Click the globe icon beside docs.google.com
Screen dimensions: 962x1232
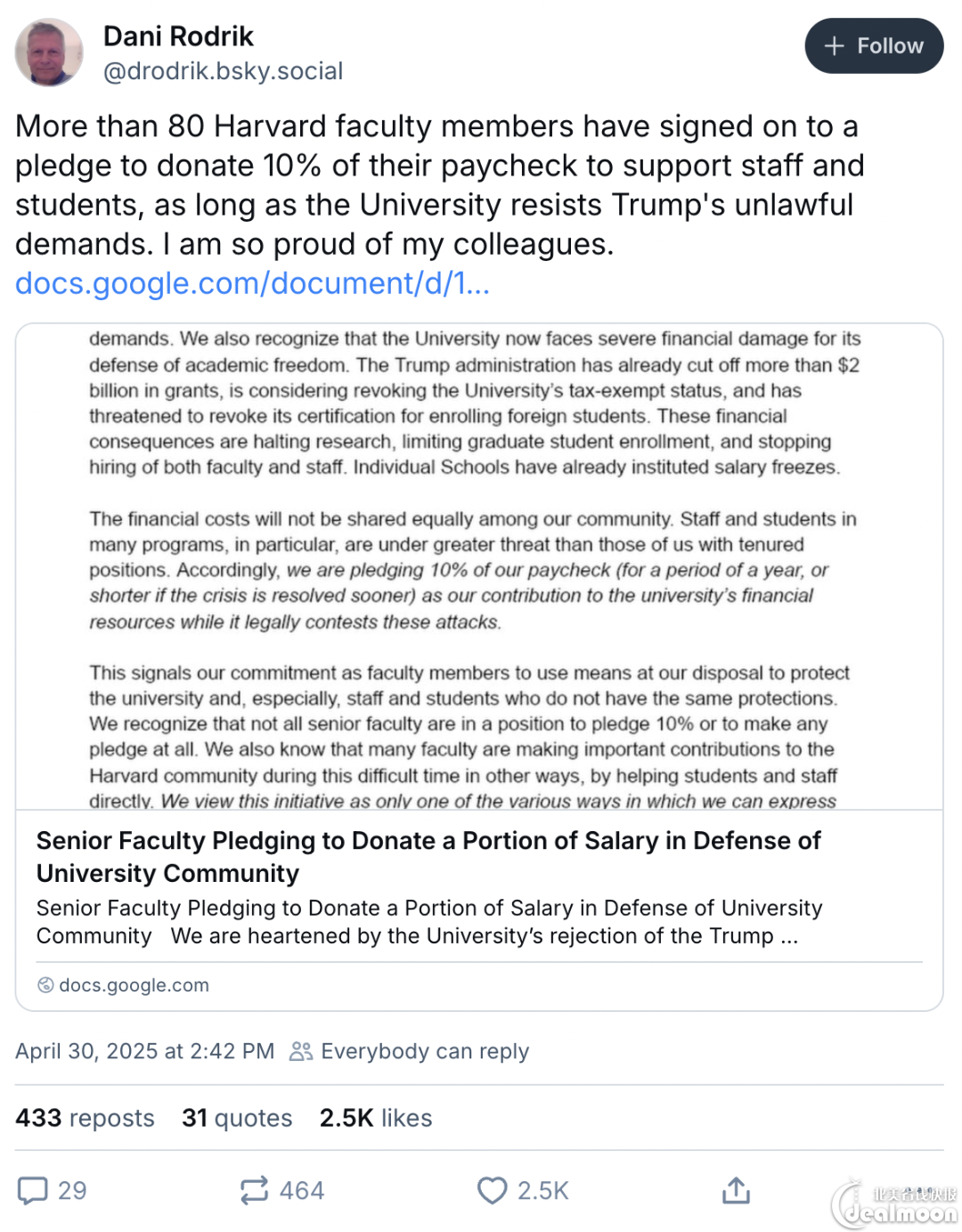[45, 984]
